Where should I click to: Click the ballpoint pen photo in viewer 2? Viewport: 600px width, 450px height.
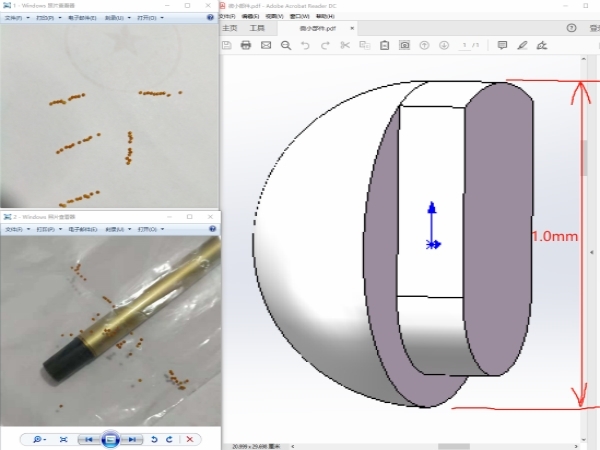111,331
